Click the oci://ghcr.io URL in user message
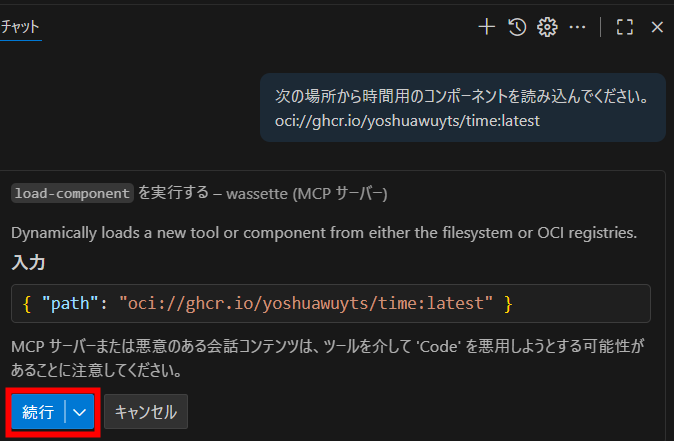674x441 pixels. (x=407, y=121)
